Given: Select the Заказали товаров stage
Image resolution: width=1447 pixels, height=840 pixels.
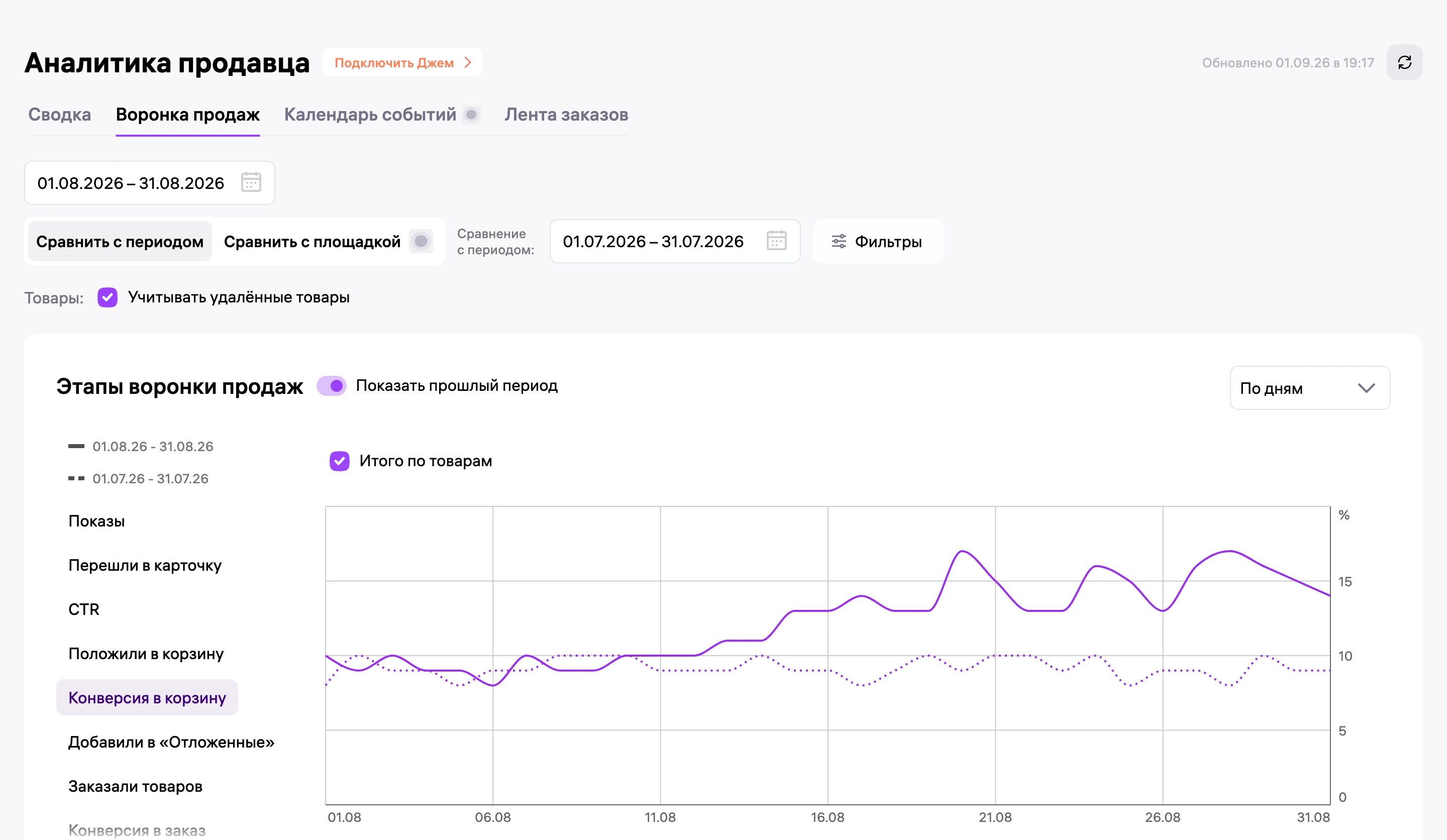Looking at the screenshot, I should tap(136, 787).
